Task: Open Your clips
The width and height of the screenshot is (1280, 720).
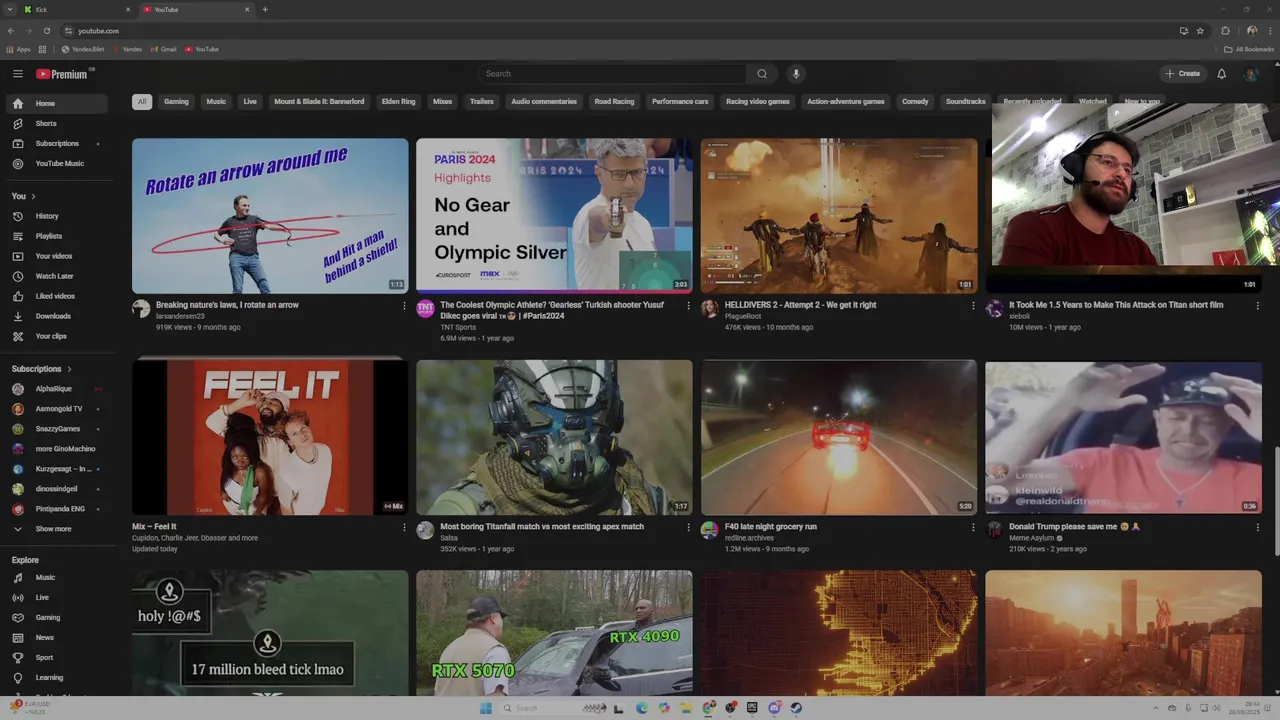Action: pos(60,336)
